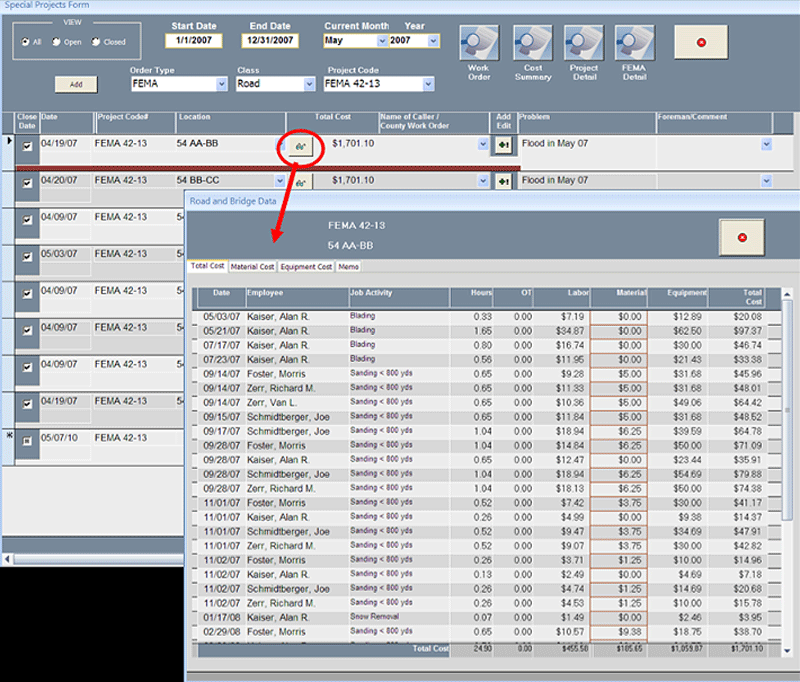
Task: Switch to the Total Cost tab
Action: [x=207, y=266]
